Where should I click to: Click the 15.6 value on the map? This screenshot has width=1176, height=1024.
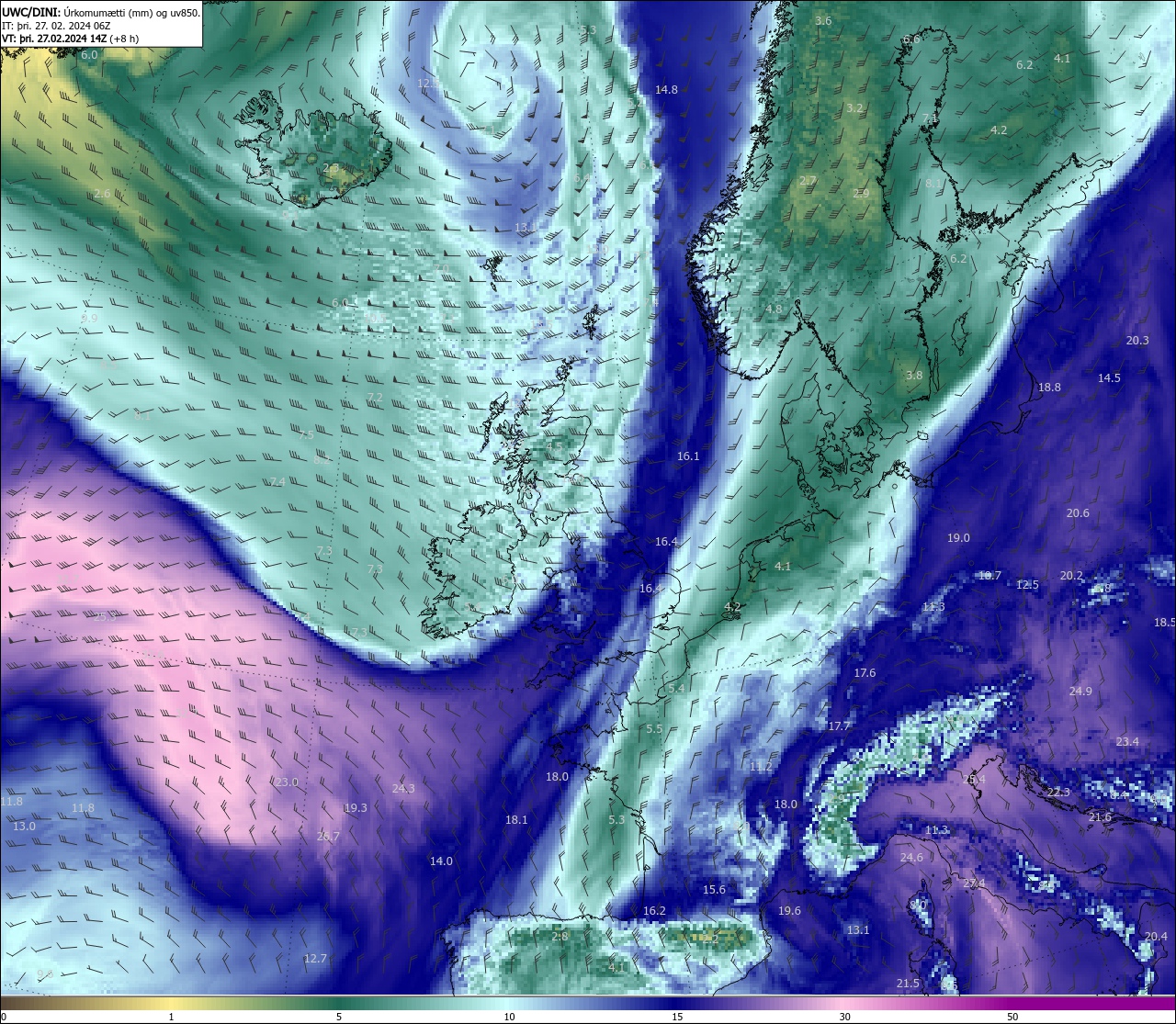714,890
